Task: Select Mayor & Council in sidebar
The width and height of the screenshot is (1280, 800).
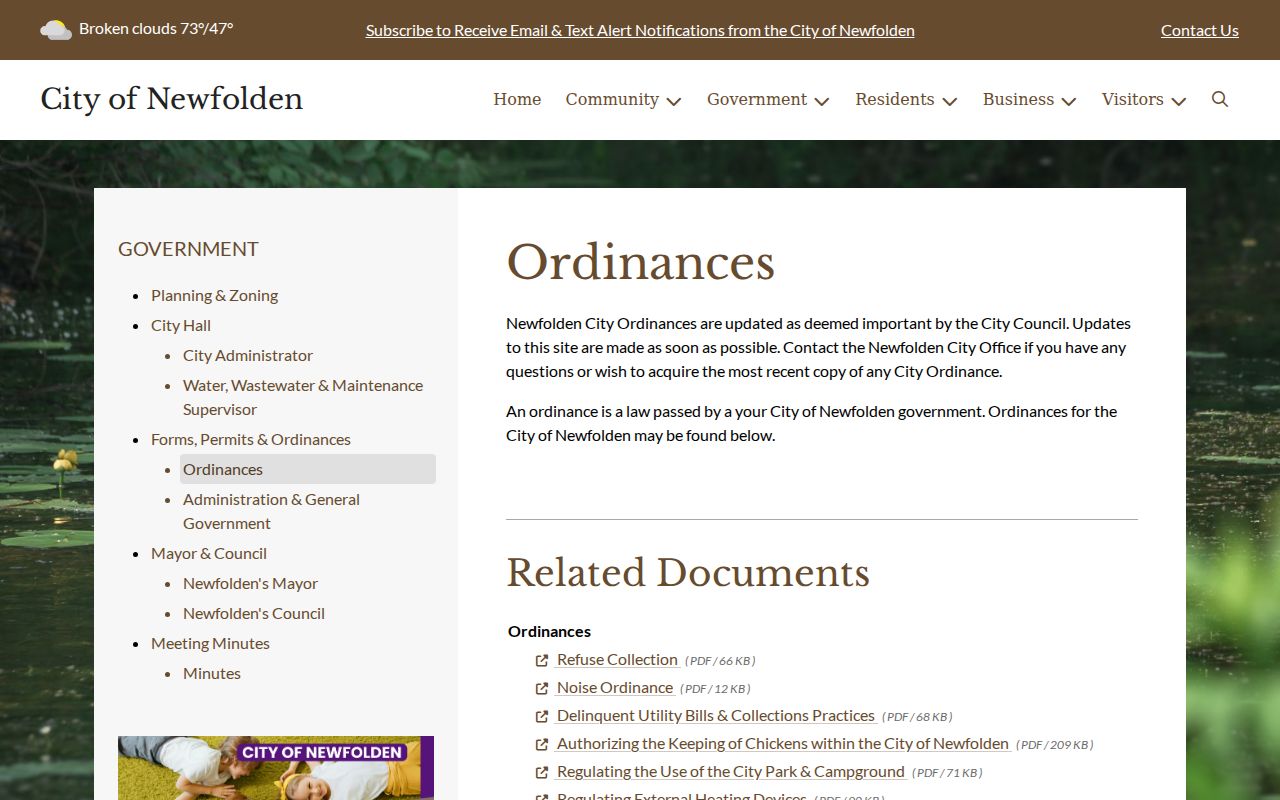Action: (x=209, y=553)
